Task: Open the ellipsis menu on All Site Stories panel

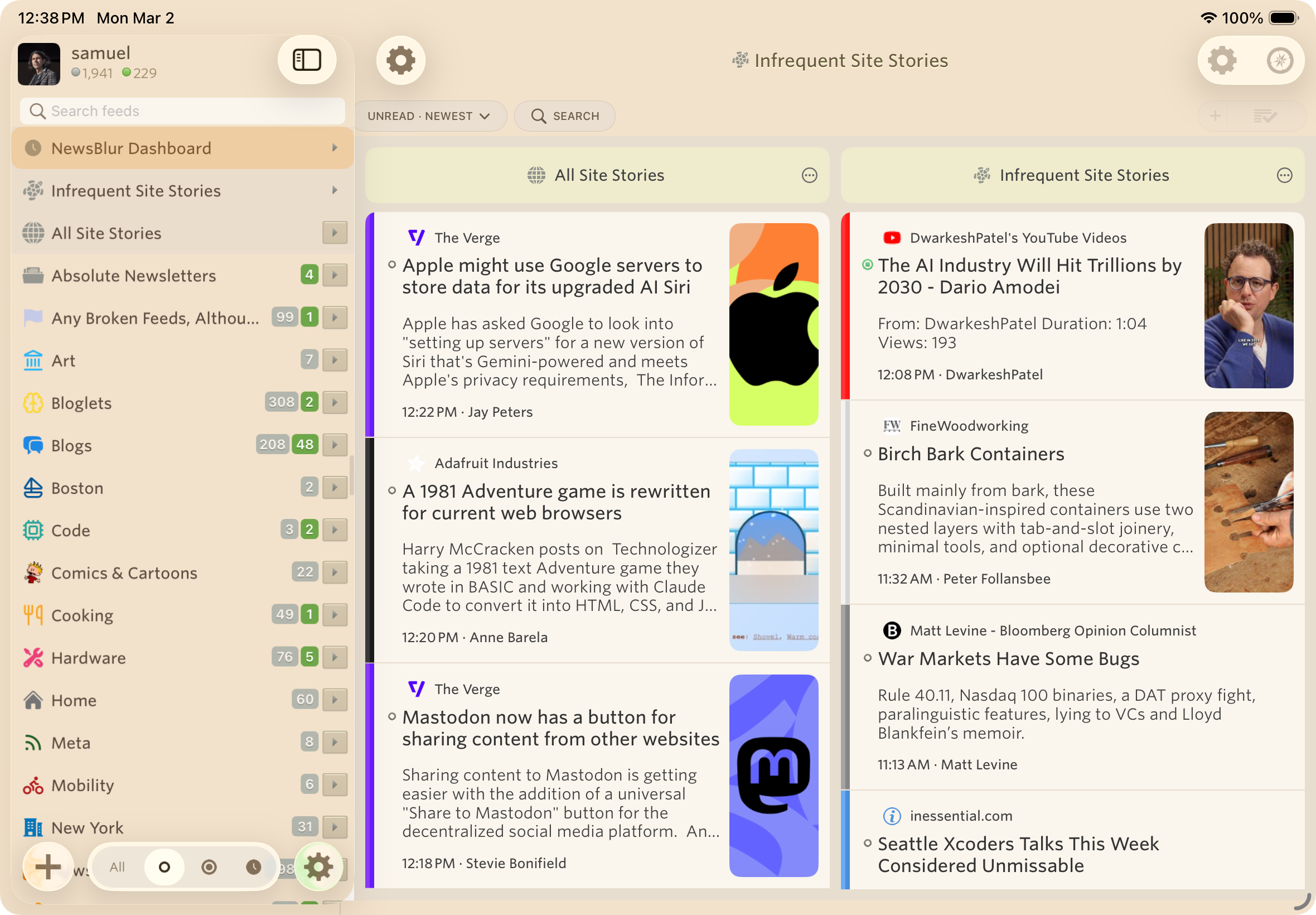Action: (810, 175)
